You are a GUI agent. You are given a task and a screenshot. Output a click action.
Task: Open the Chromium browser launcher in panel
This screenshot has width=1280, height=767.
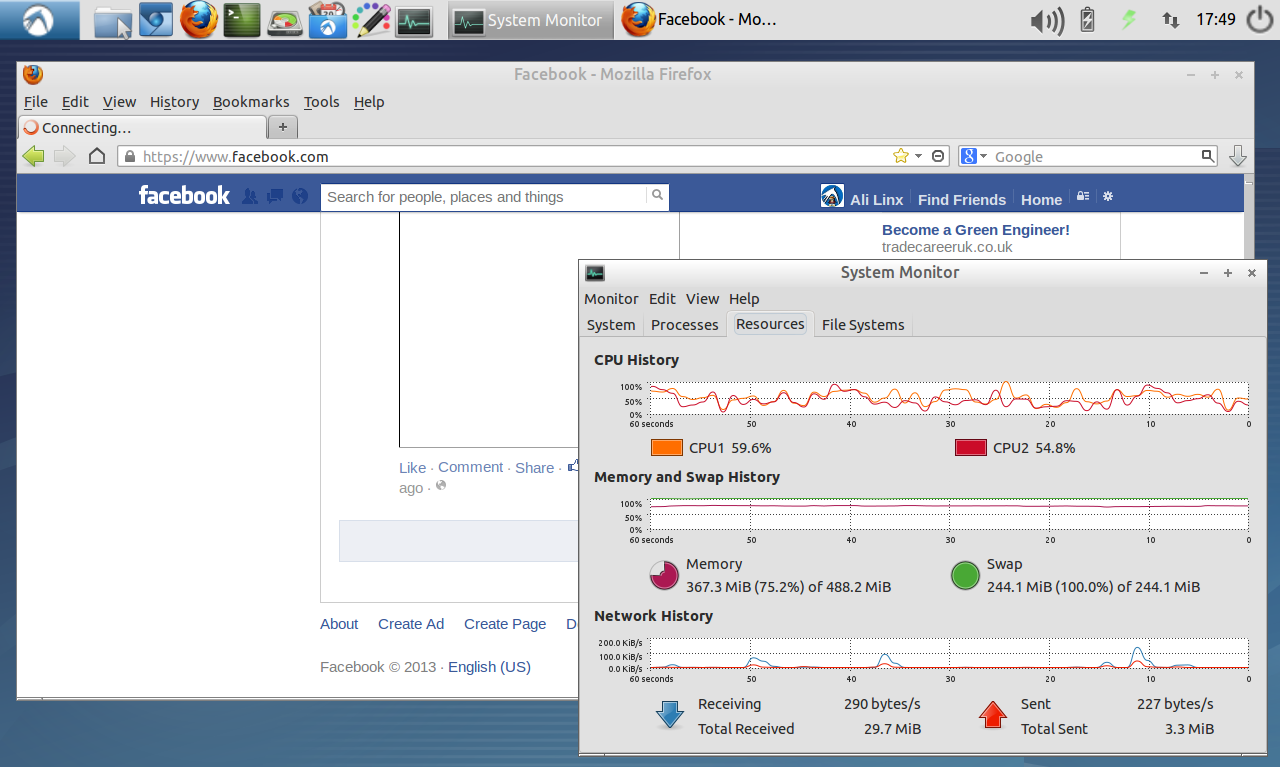pyautogui.click(x=156, y=20)
